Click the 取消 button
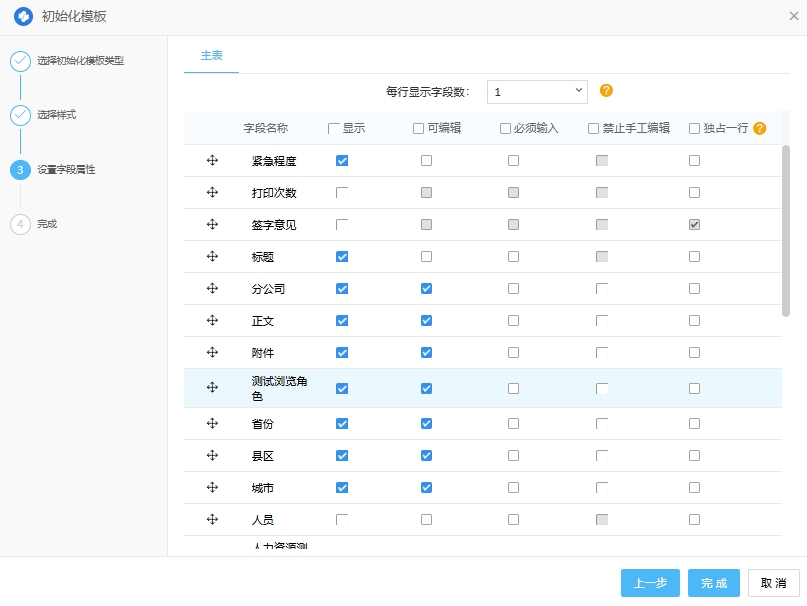 [x=773, y=583]
